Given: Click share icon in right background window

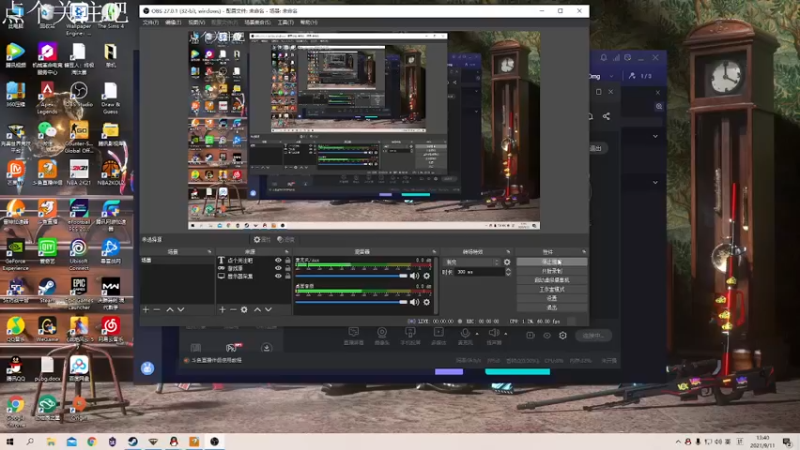Looking at the screenshot, I should [x=606, y=116].
